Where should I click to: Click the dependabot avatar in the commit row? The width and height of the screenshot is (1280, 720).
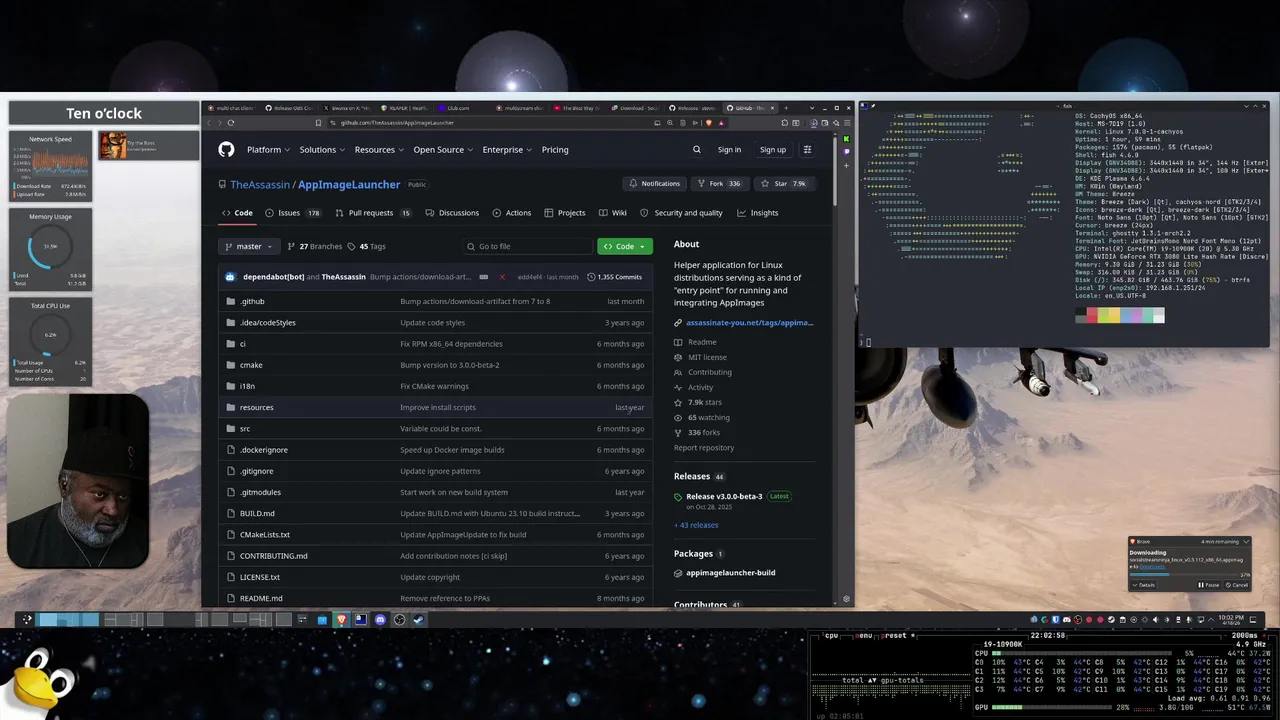(231, 277)
